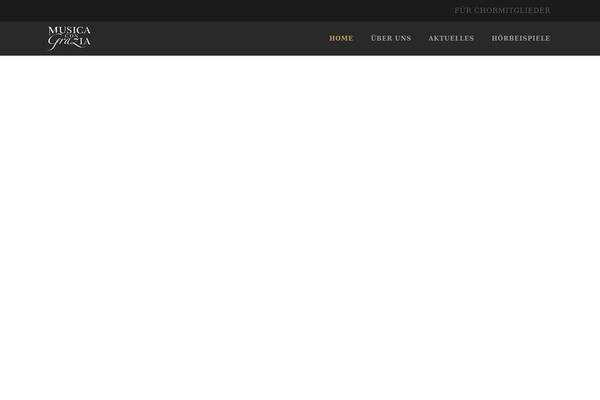Go to the Über Uns page

[x=391, y=38]
